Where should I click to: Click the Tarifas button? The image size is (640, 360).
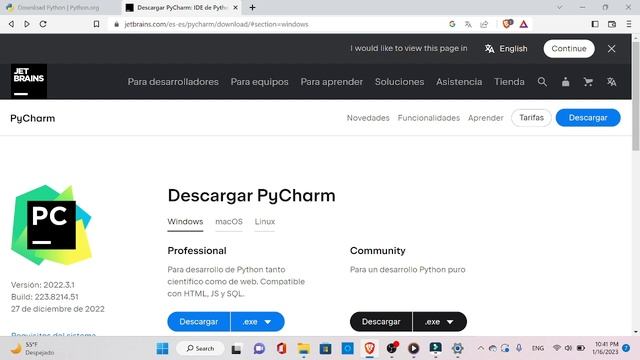(531, 118)
